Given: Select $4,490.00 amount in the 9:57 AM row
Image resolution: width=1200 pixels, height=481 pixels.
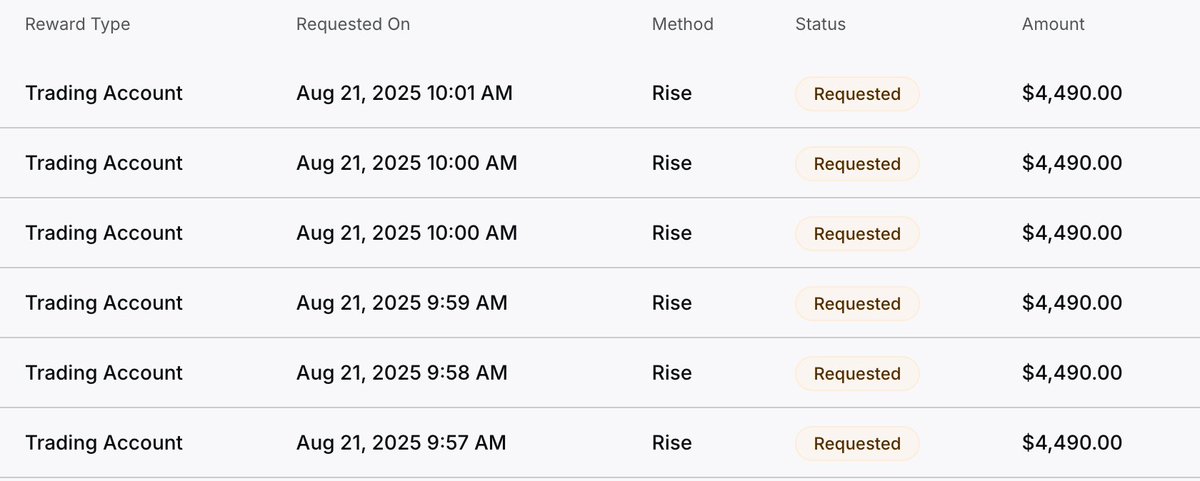Looking at the screenshot, I should 1072,443.
